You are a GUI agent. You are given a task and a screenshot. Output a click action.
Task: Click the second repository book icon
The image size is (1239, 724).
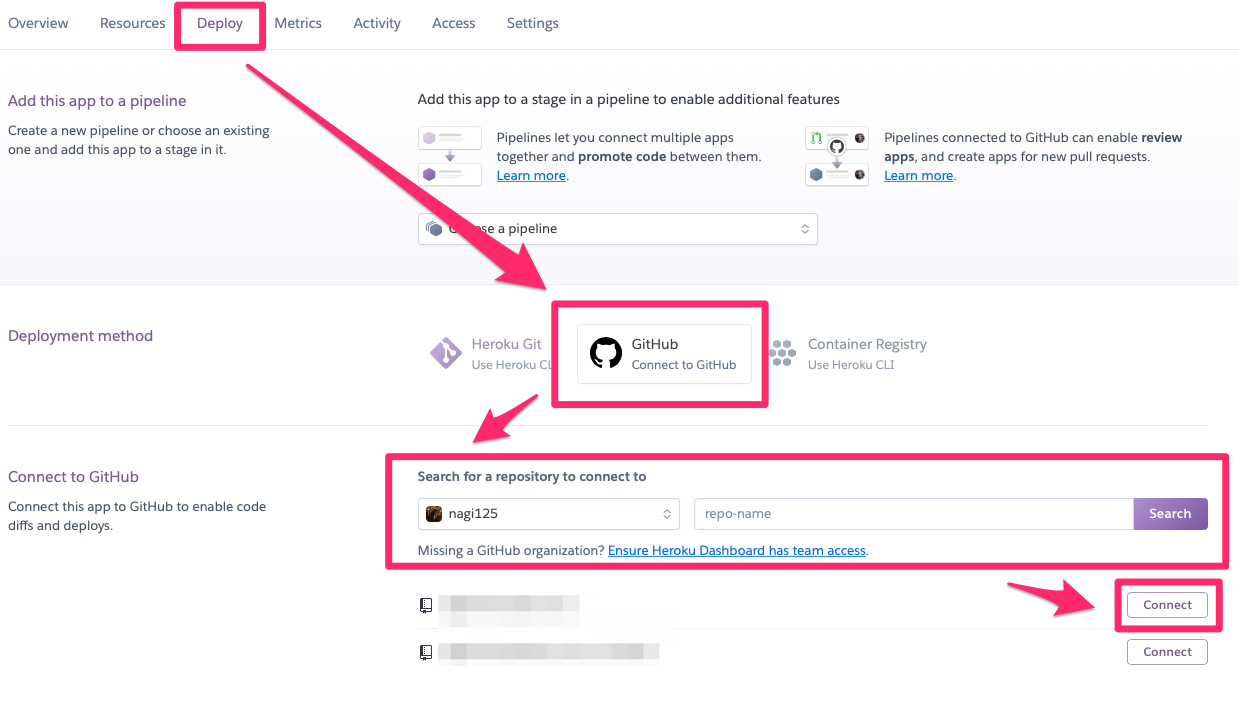click(x=426, y=652)
